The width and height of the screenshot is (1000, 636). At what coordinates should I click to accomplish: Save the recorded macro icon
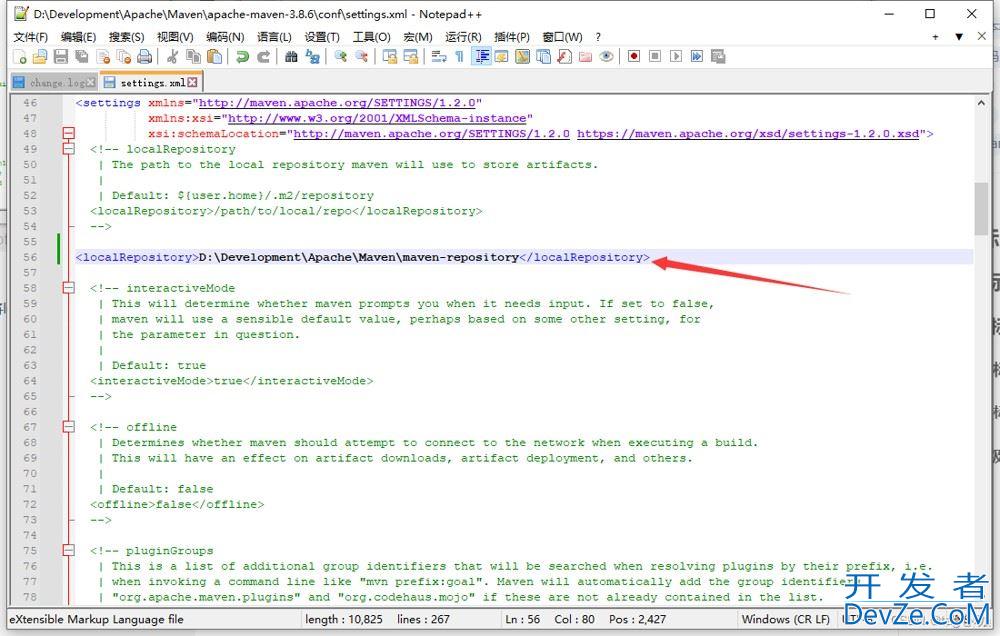[718, 57]
